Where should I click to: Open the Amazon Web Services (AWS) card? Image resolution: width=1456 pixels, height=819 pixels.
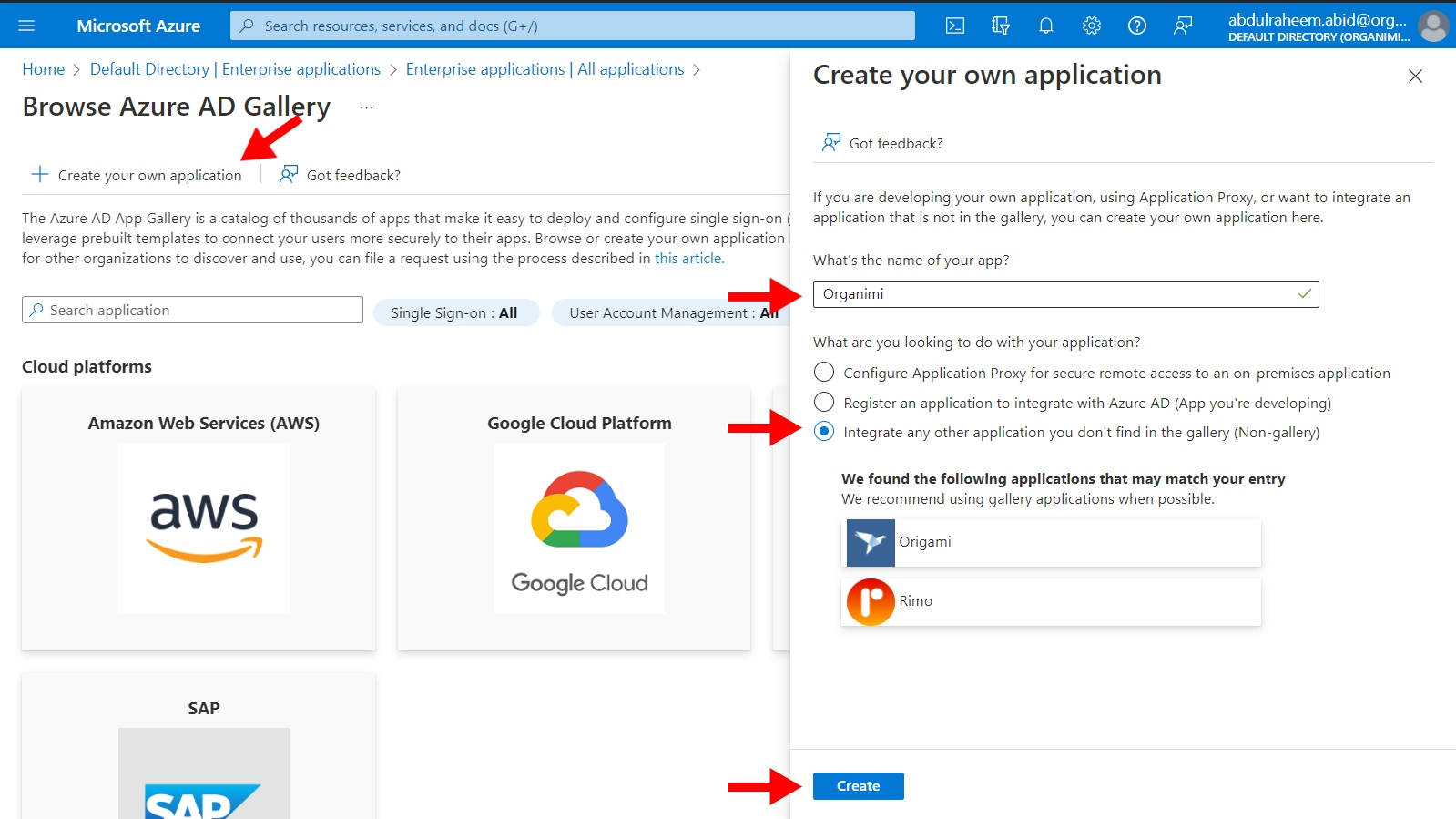tap(199, 519)
